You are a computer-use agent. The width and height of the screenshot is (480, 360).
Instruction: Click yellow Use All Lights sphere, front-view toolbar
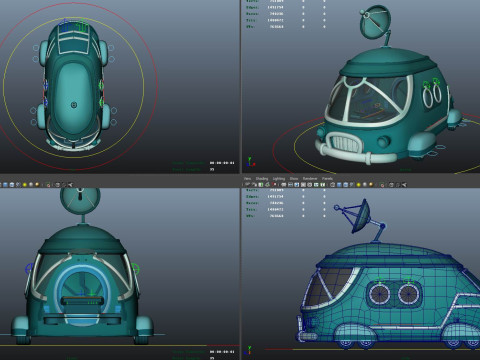[25, 184]
